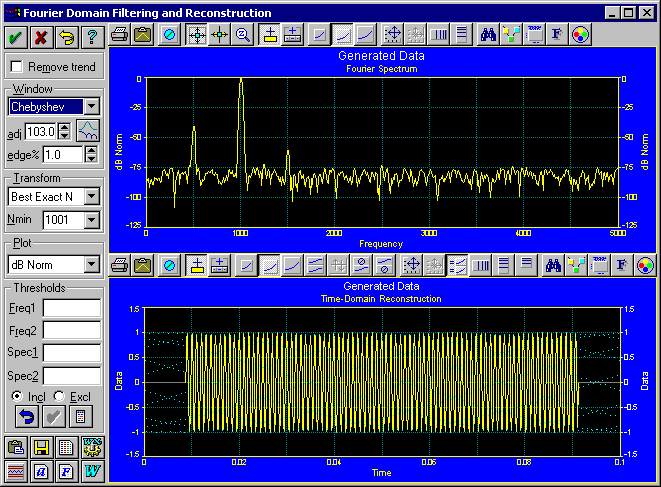Select the yellow crosshair tool in spectrum toolbar
The width and height of the screenshot is (661, 487).
click(x=220, y=35)
